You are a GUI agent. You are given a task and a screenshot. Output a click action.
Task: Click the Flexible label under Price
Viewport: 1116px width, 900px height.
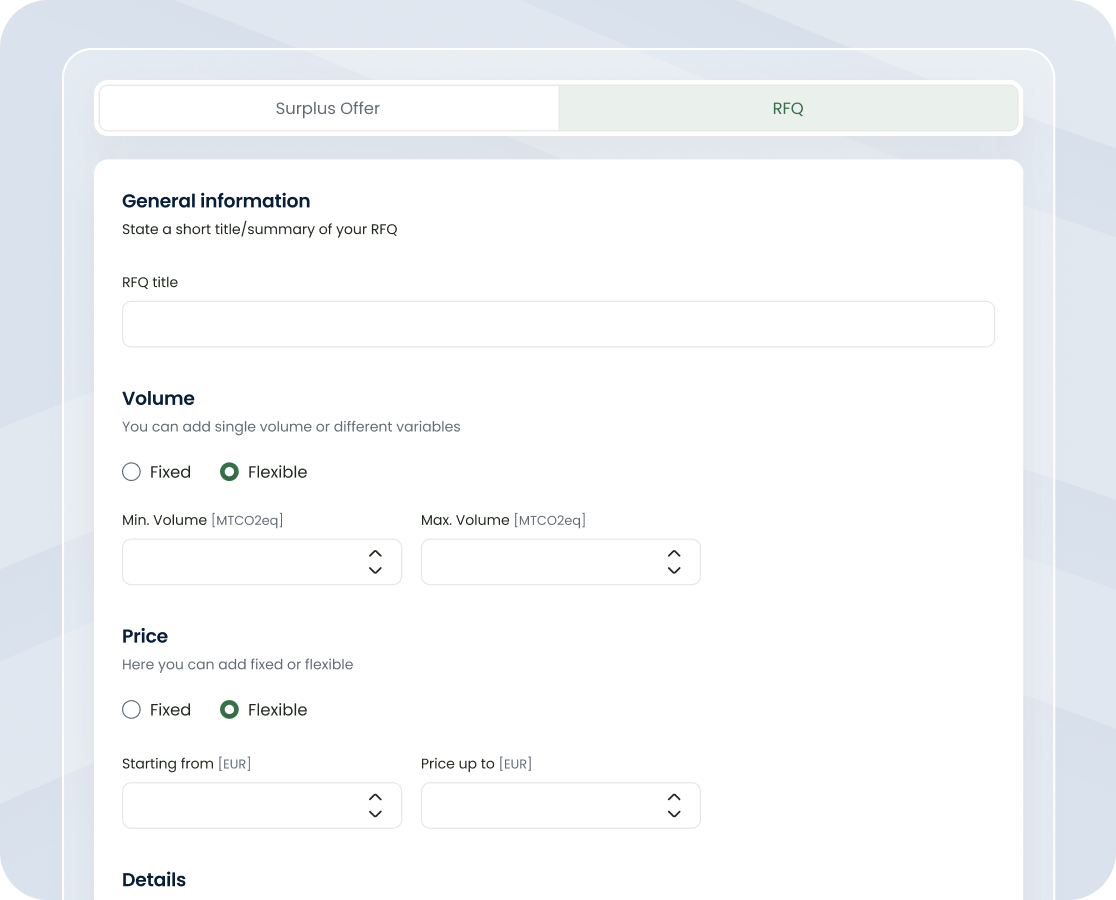[277, 710]
